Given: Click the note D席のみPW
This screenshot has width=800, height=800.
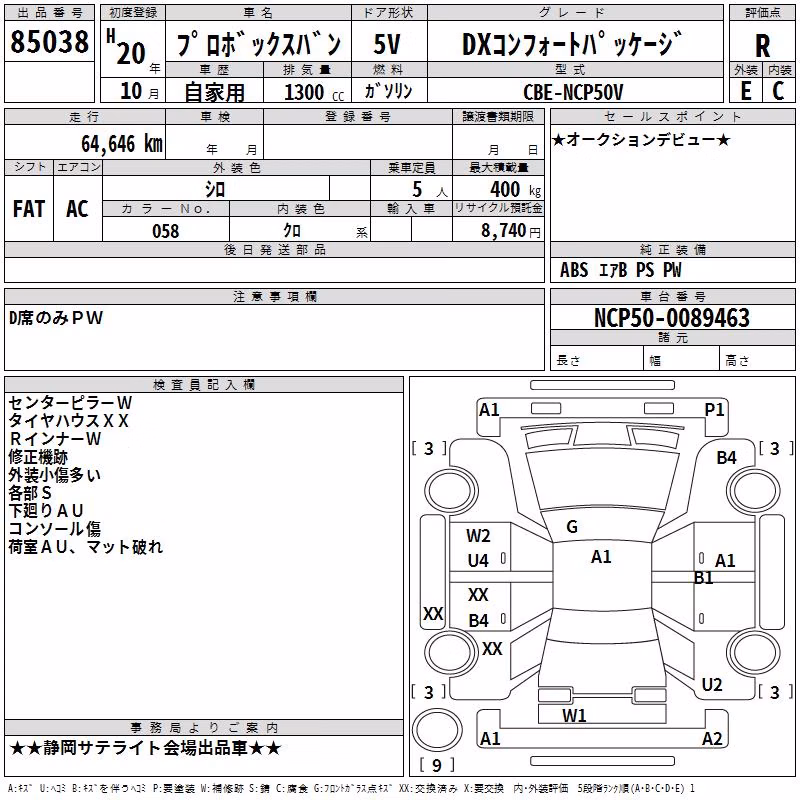Looking at the screenshot, I should click(56, 318).
